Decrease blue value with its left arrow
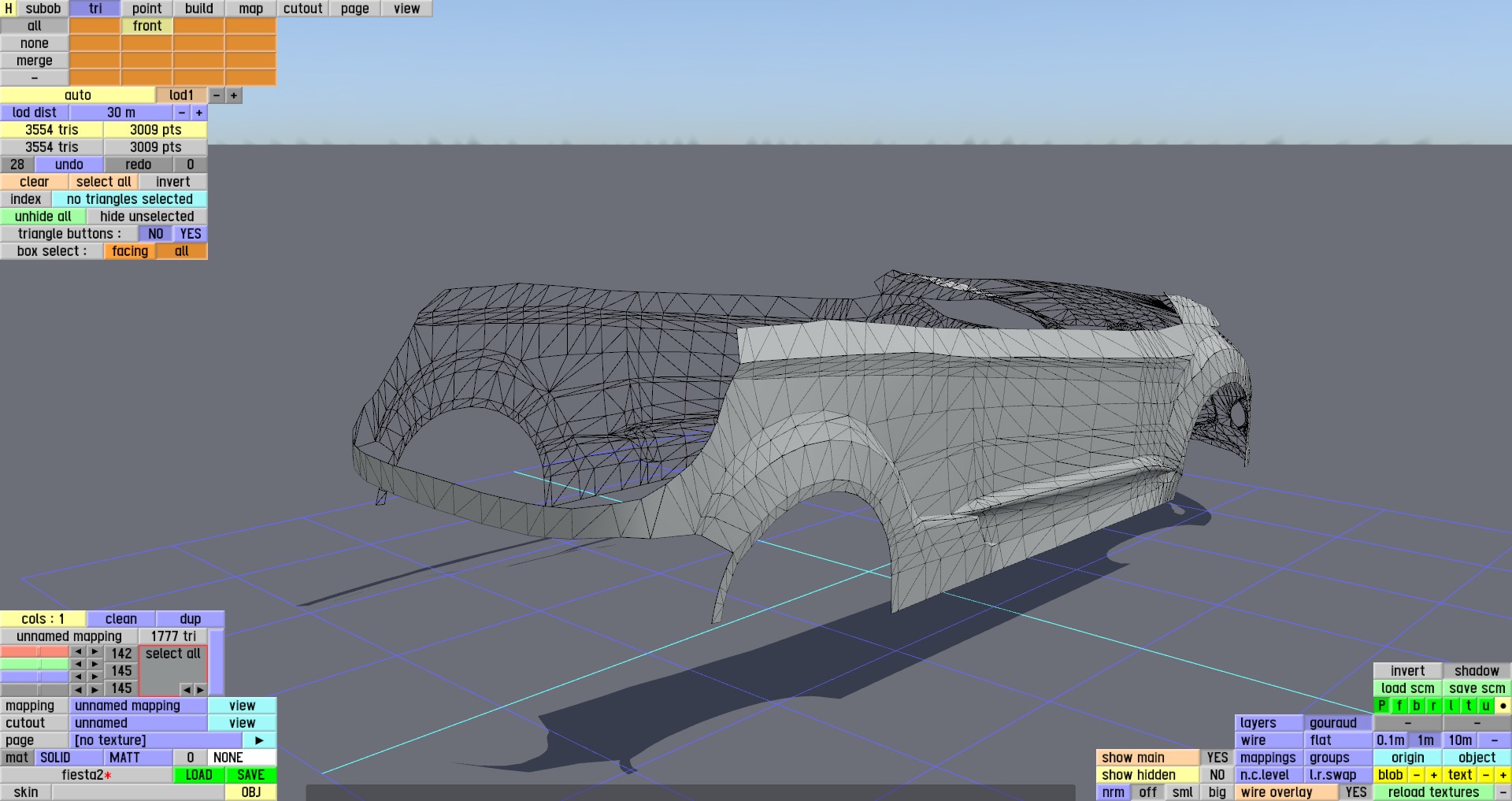Viewport: 1512px width, 801px height. click(x=78, y=677)
